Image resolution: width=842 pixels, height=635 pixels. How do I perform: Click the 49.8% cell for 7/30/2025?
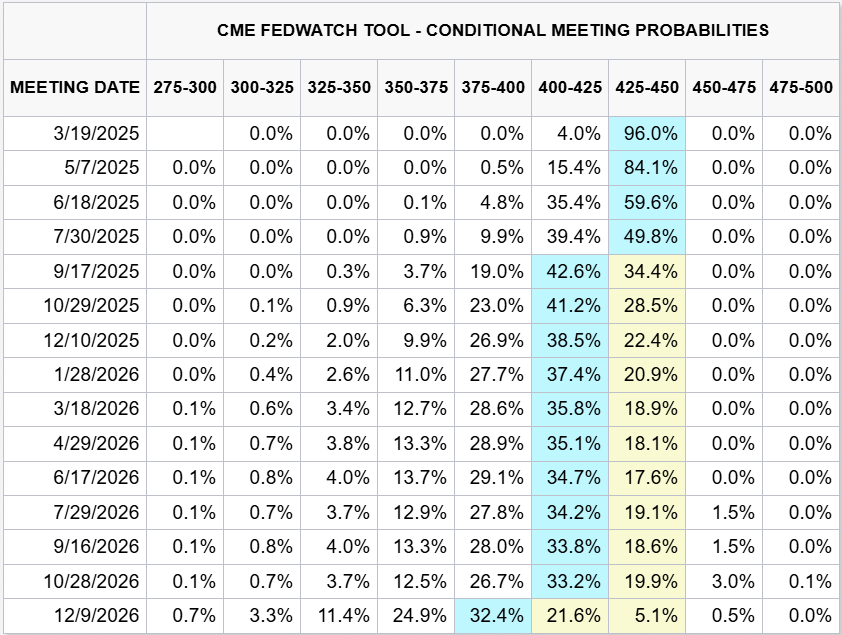coord(647,237)
